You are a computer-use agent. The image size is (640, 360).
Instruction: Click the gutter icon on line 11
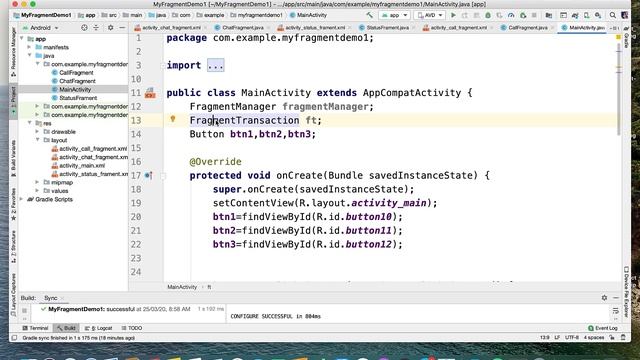pos(150,93)
